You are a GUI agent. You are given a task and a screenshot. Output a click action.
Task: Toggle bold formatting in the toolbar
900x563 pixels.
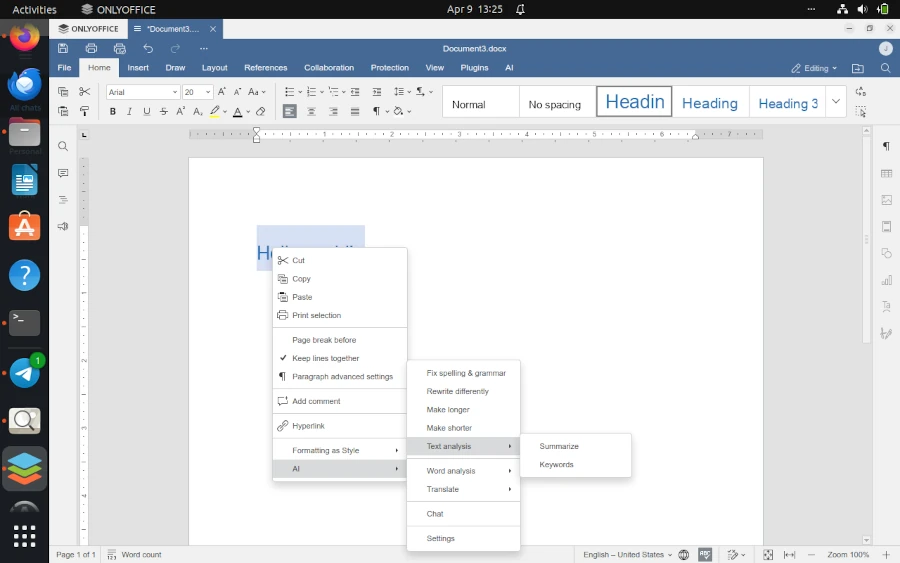(113, 112)
